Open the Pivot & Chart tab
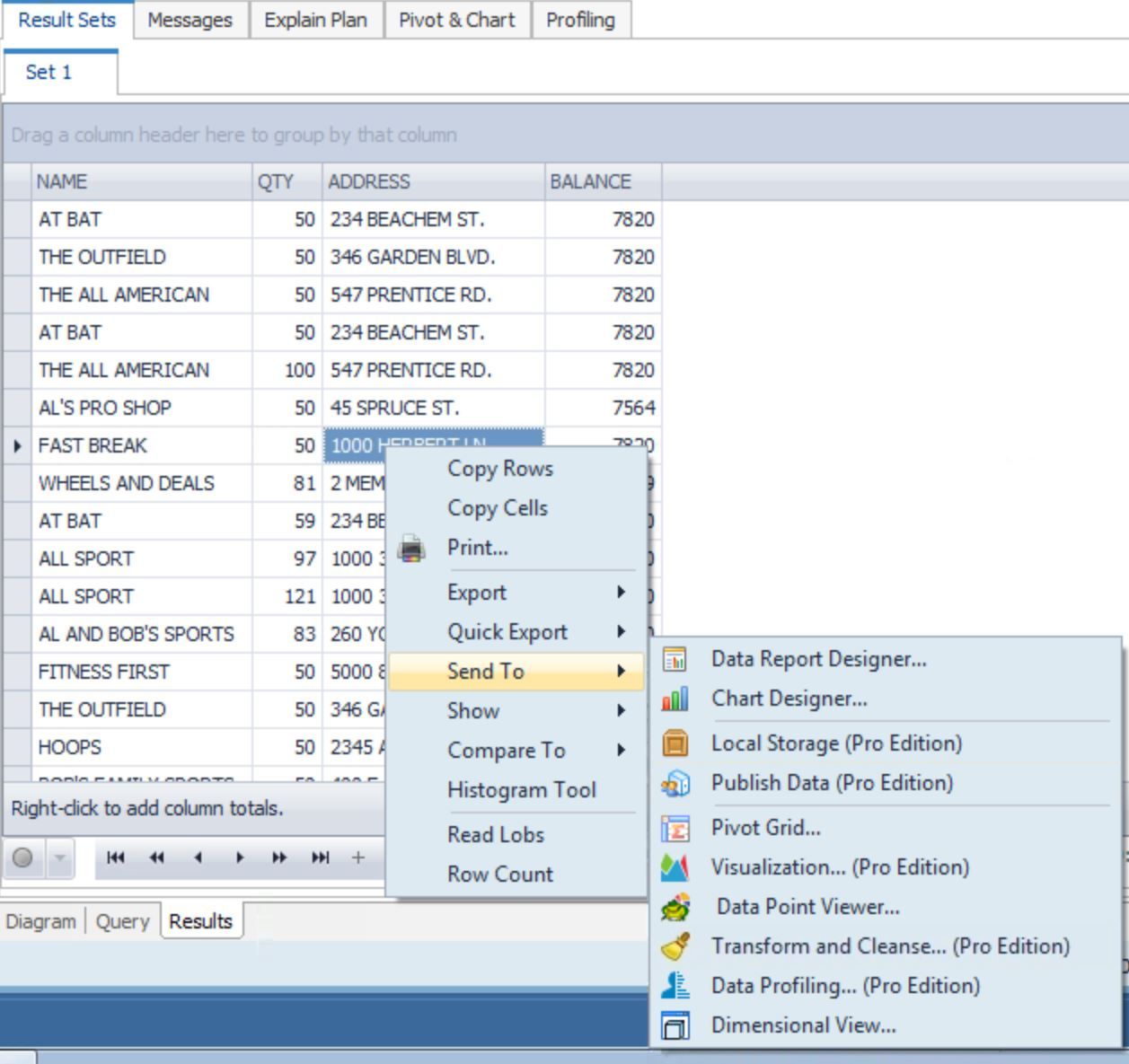This screenshot has height=1064, width=1129. (x=457, y=20)
